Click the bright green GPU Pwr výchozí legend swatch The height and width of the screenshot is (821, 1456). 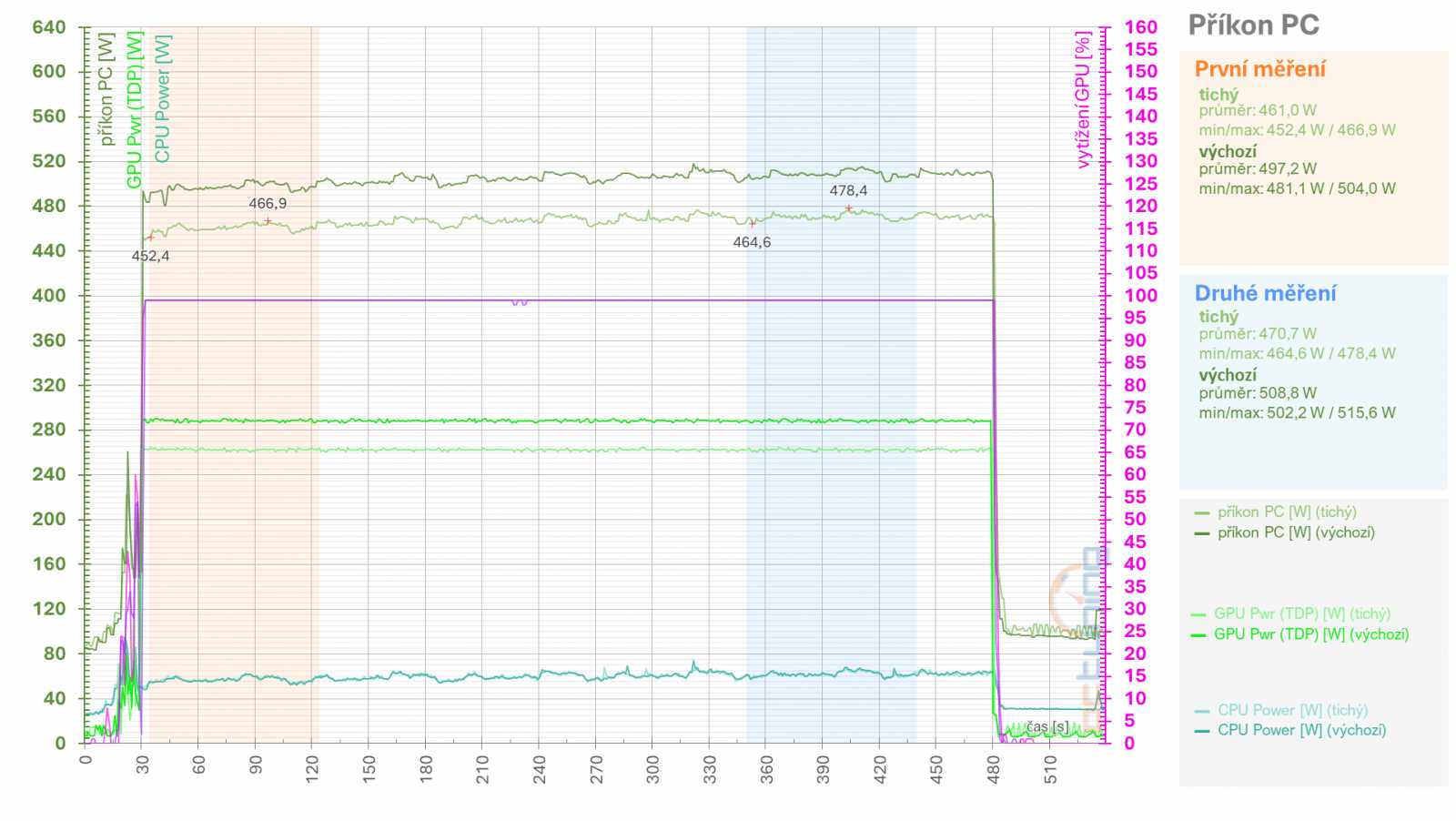click(1198, 635)
